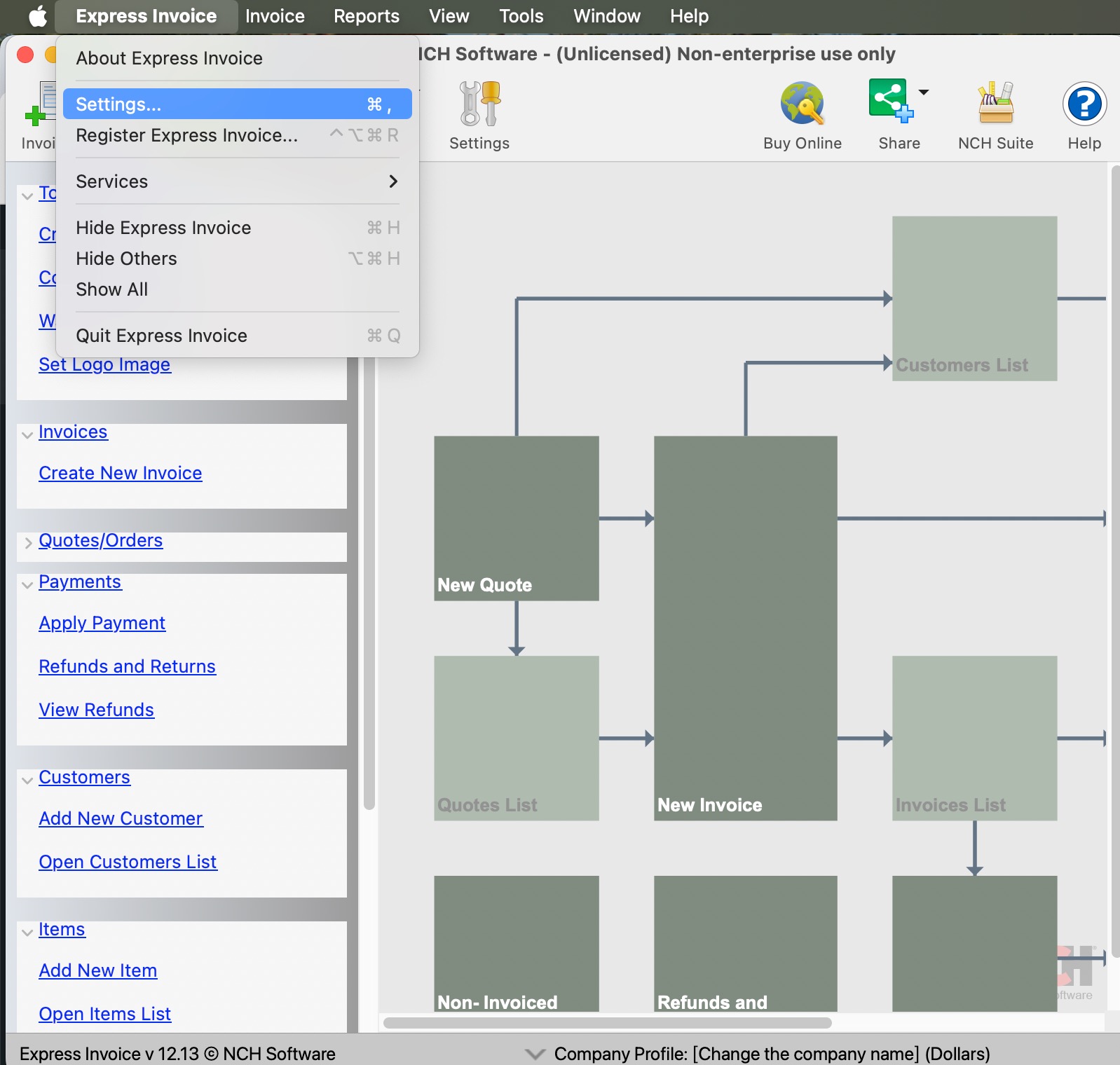This screenshot has width=1120, height=1065.
Task: Click the blue Help question mark icon
Action: click(x=1084, y=104)
